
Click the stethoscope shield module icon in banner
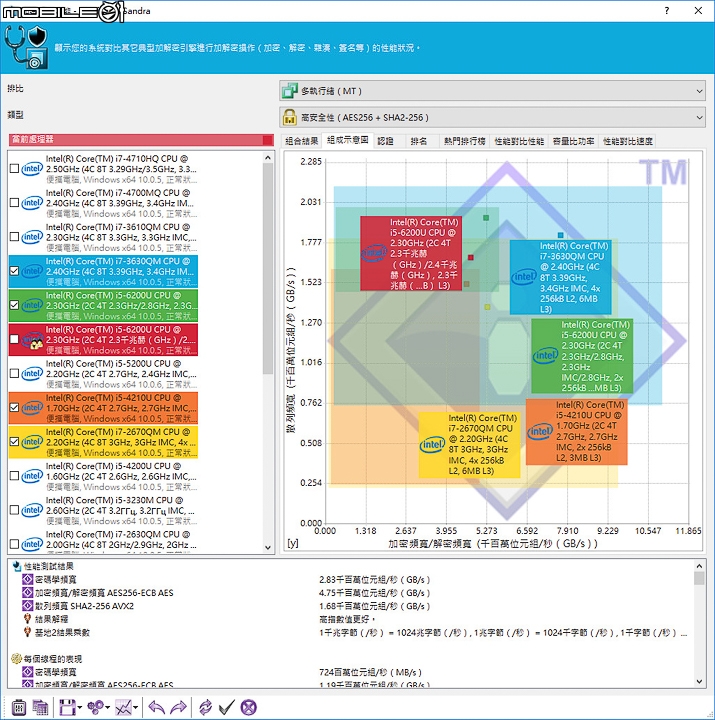click(26, 47)
